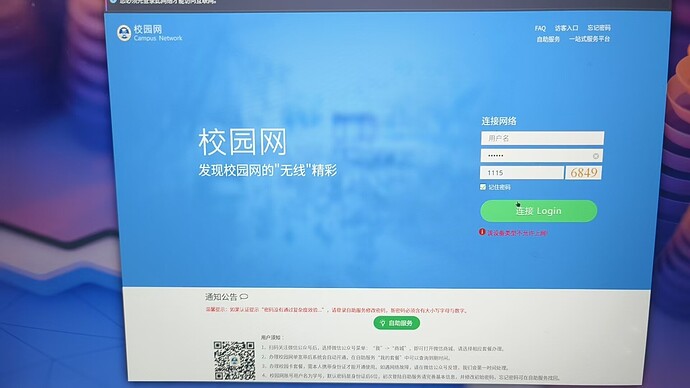
Task: Click the Campus Network logo icon
Action: (124, 33)
